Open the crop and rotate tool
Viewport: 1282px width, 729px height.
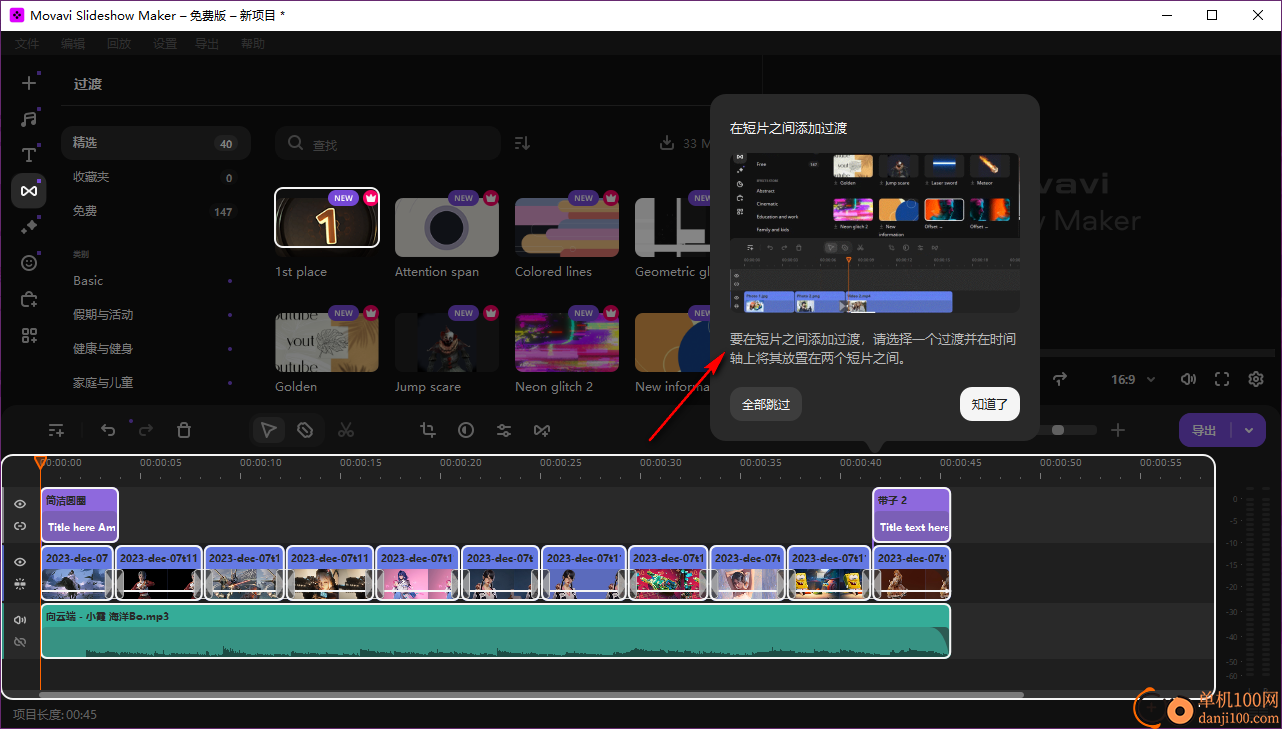click(428, 430)
